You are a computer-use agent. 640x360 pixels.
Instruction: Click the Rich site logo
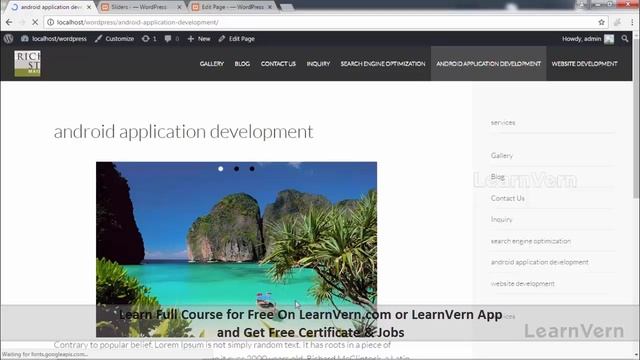[27, 63]
